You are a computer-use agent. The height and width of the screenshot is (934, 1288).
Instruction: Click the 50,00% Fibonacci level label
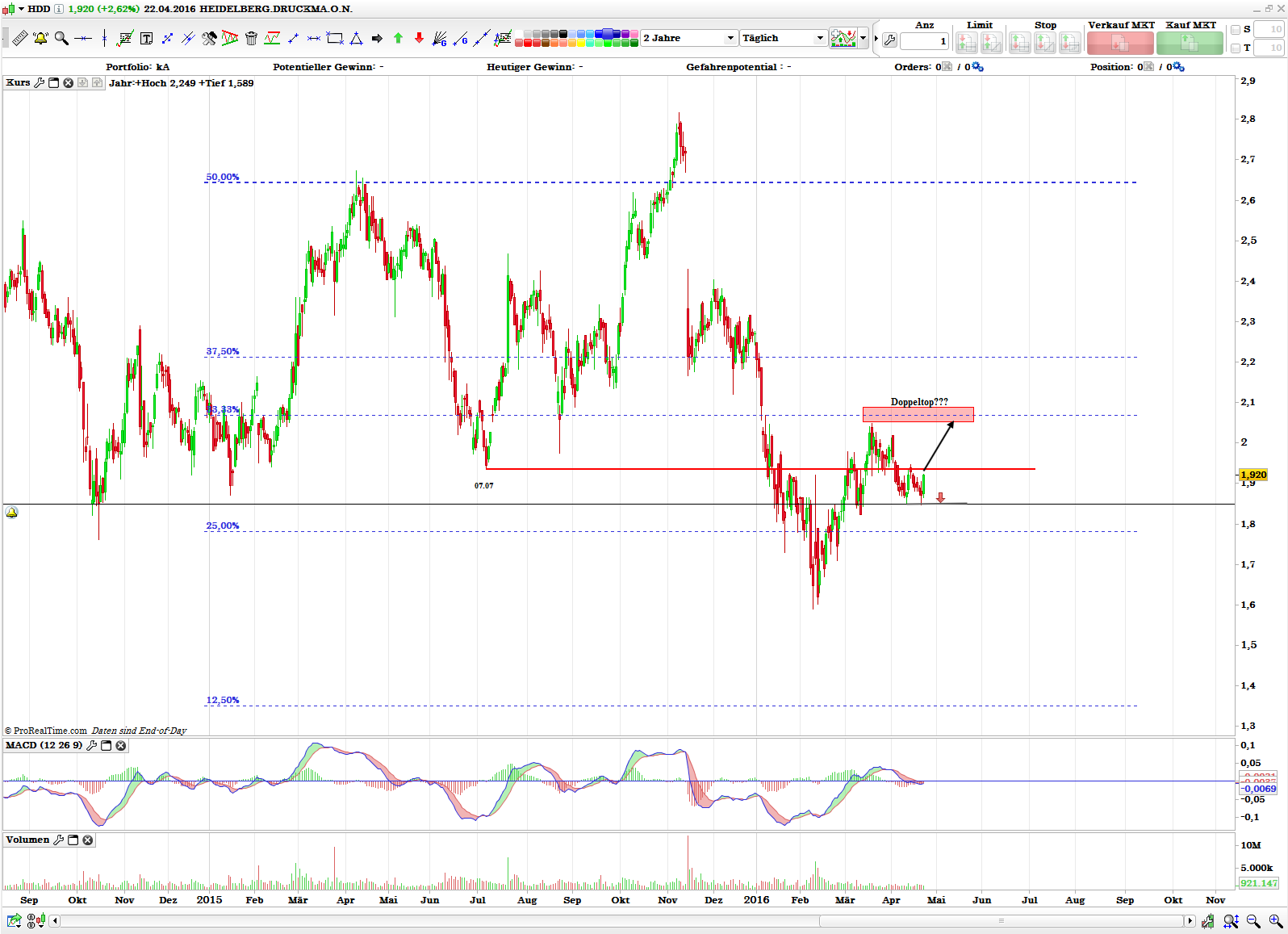click(x=223, y=177)
